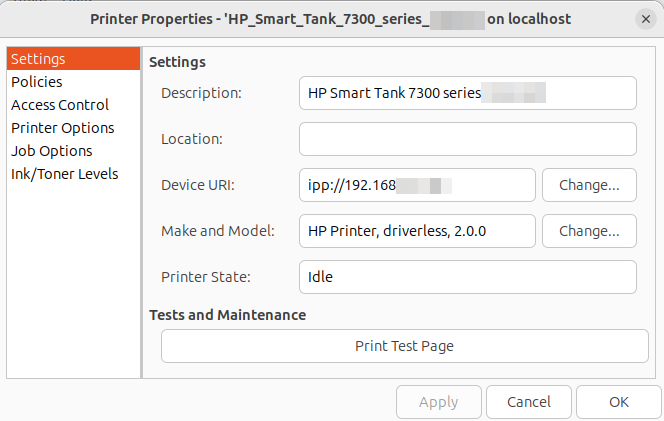Click into the Description text field
The image size is (664, 421).
click(467, 93)
